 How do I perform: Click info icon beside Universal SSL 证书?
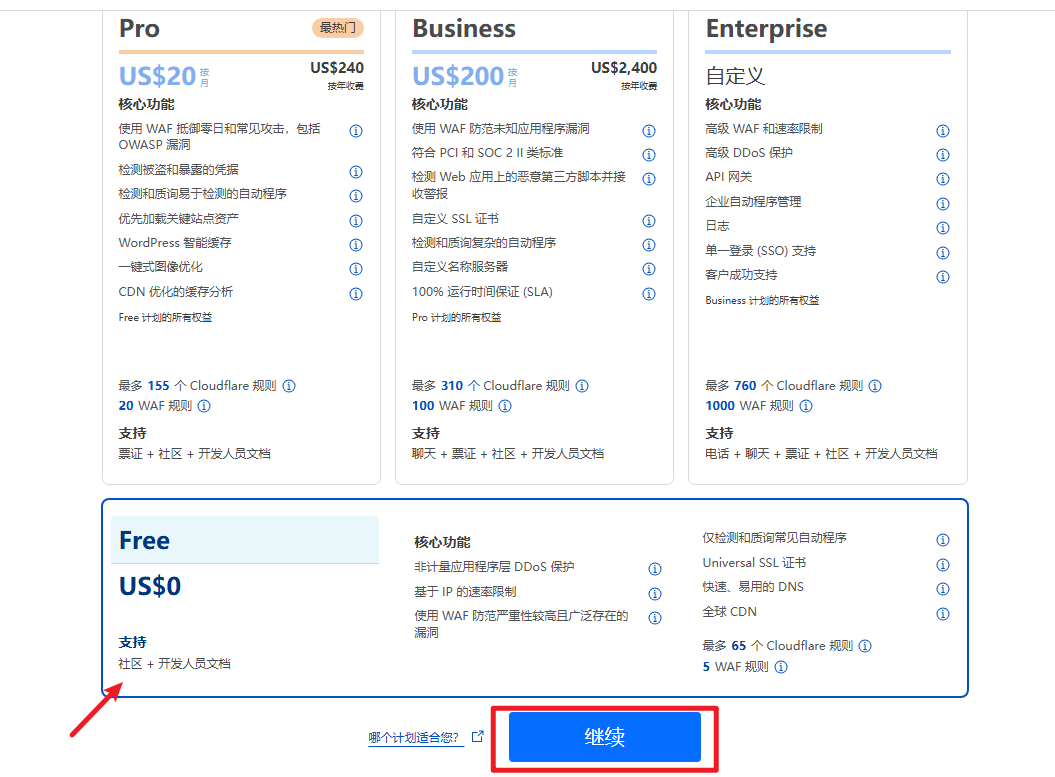click(x=942, y=565)
